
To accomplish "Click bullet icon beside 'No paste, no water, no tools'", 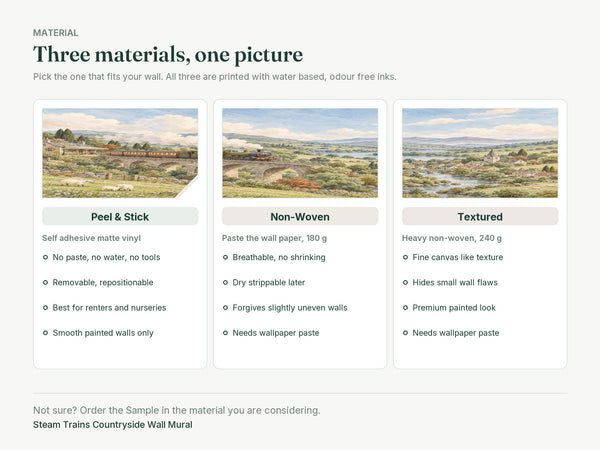I will tap(46, 257).
